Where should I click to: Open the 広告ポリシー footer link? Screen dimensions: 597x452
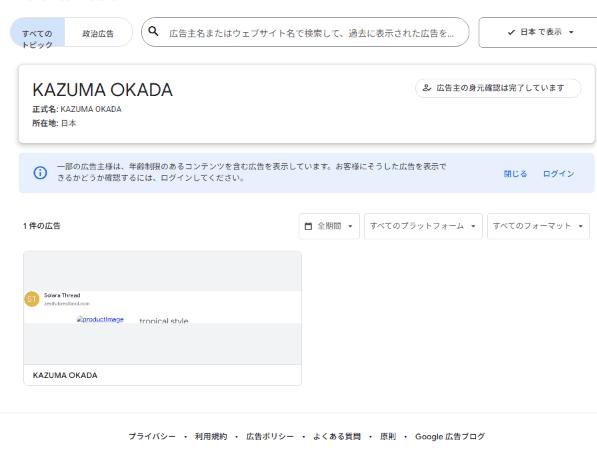(x=270, y=436)
